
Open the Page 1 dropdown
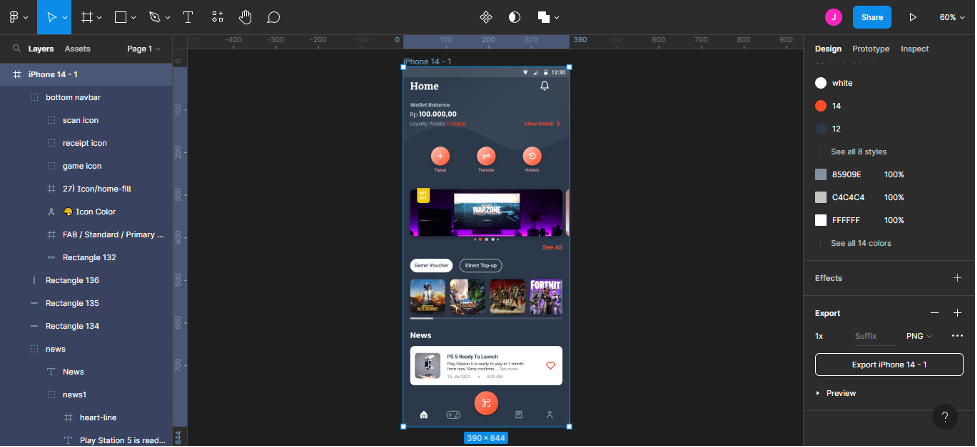tap(143, 49)
